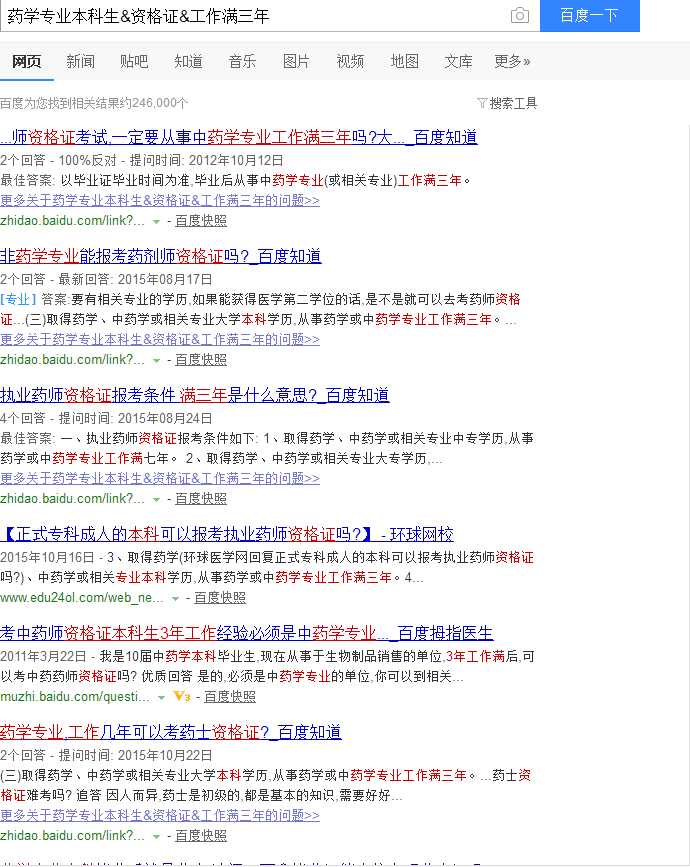Viewport: 690px width, 867px height.
Task: Expand dropdown arrow next to muzhi.baidu.com URL
Action: pyautogui.click(x=161, y=697)
